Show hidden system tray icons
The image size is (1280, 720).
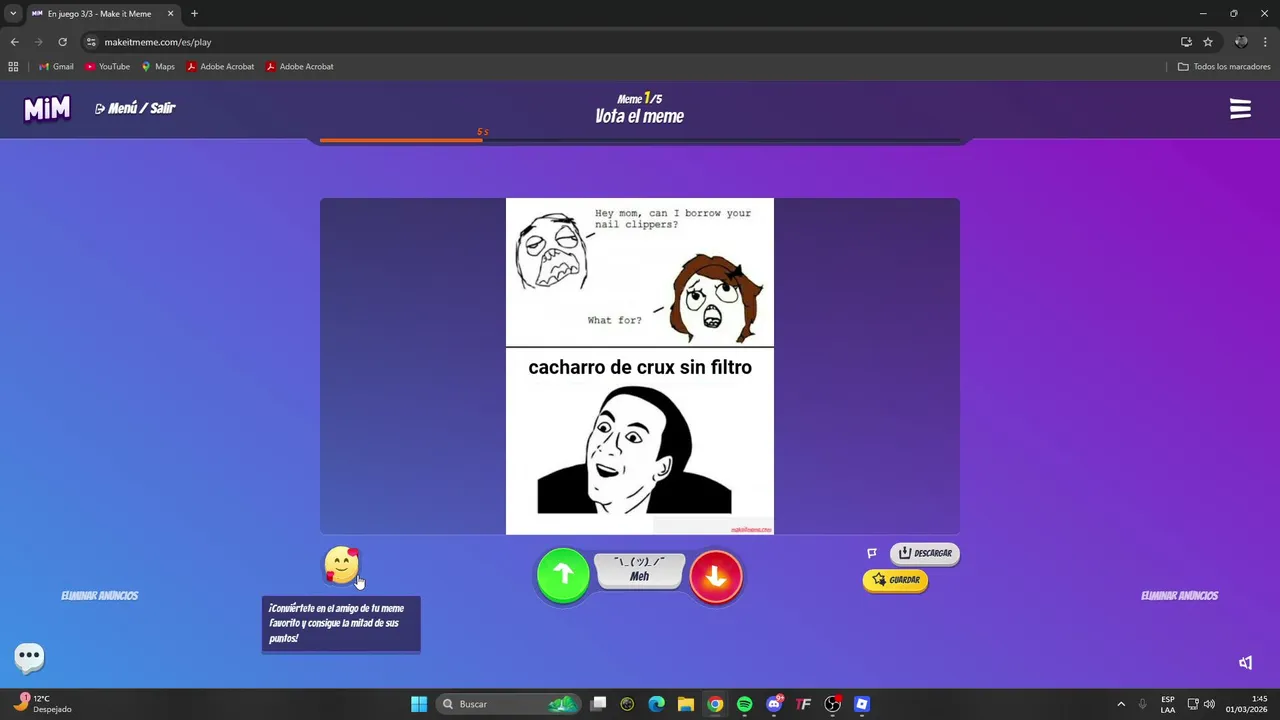coord(1121,704)
